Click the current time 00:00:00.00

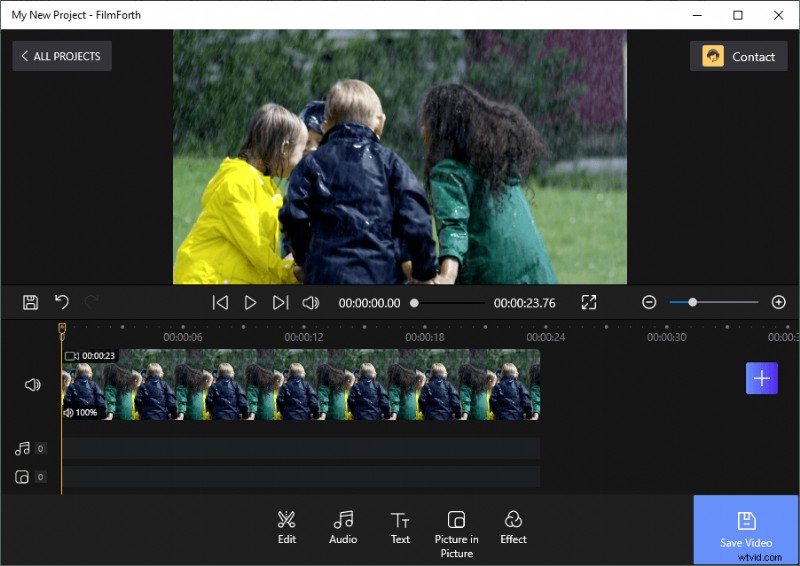pos(369,303)
